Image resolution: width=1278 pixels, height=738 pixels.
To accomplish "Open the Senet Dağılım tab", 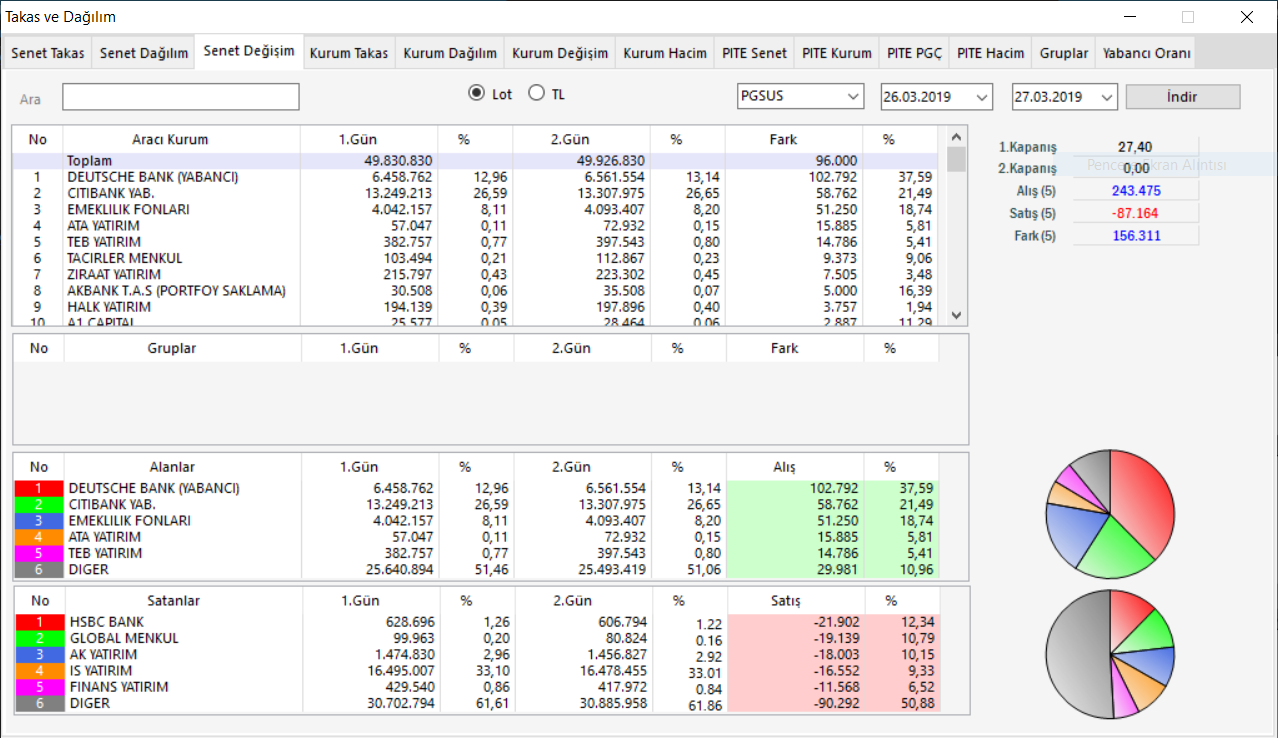I will click(x=144, y=53).
